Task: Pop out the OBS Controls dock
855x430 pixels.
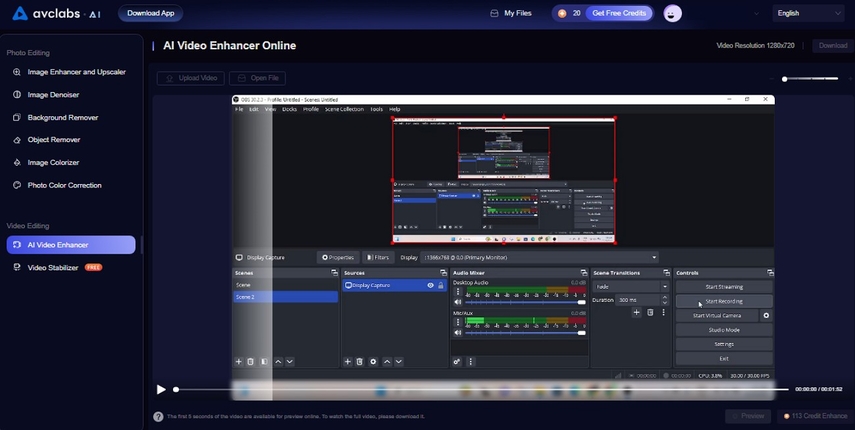Action: [x=770, y=273]
